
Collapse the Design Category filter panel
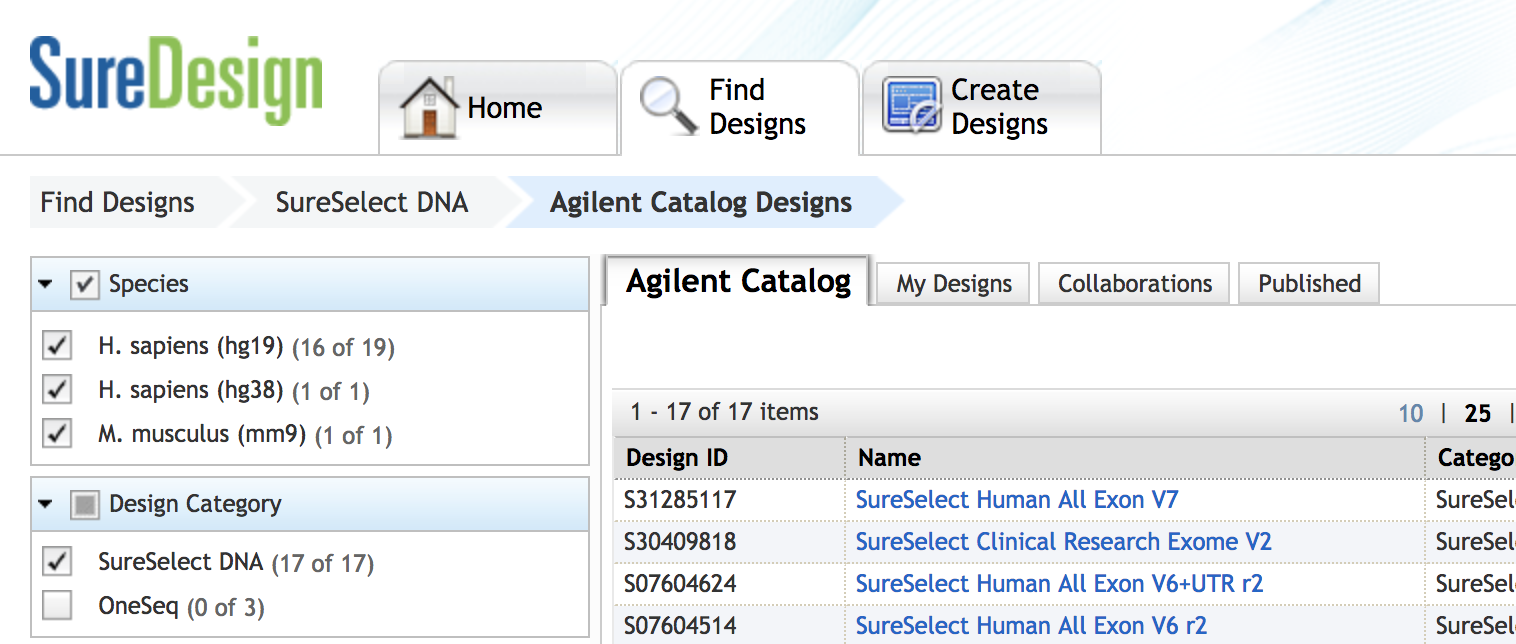tap(45, 504)
